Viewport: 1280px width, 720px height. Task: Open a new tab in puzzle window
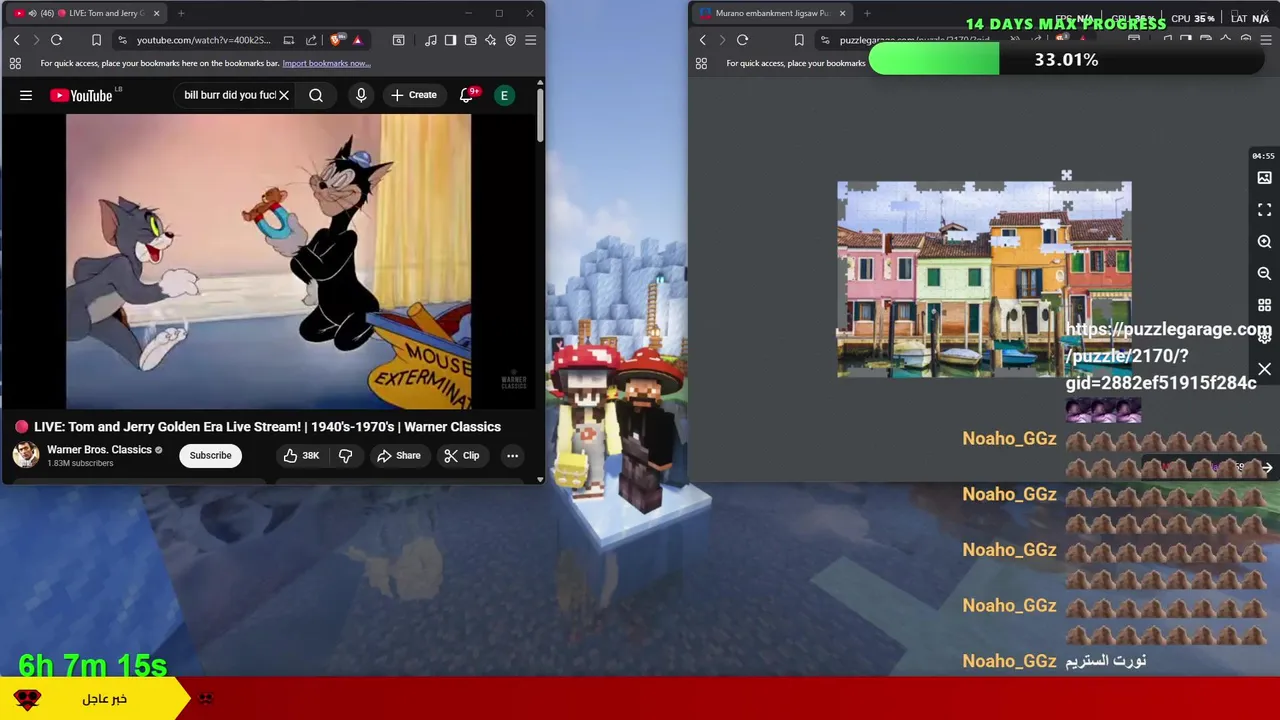point(867,13)
